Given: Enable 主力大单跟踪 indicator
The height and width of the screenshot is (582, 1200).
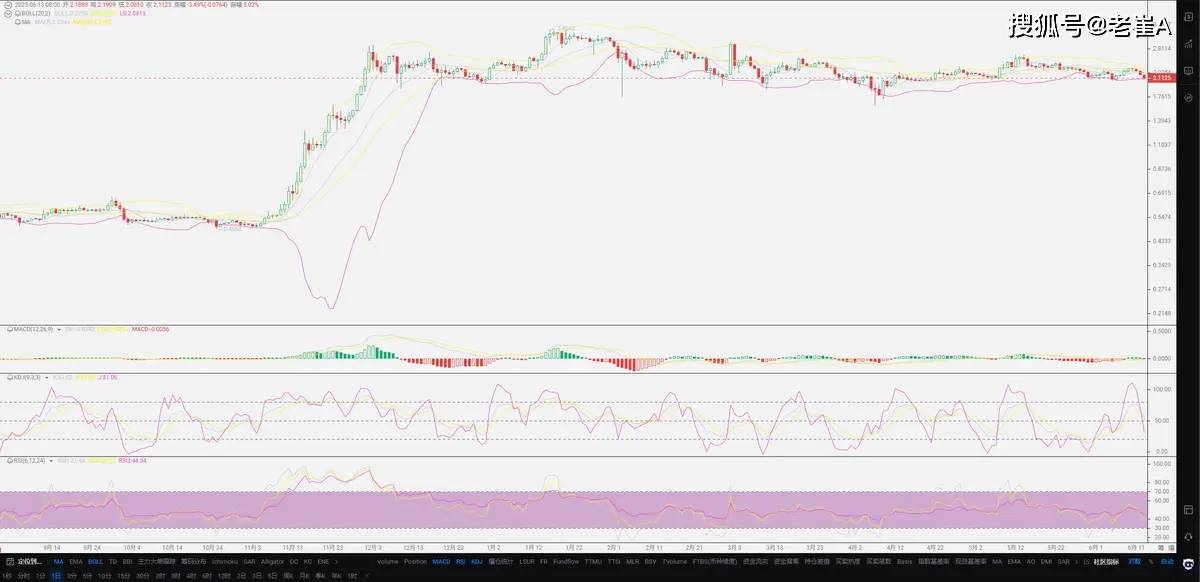Looking at the screenshot, I should pos(157,562).
